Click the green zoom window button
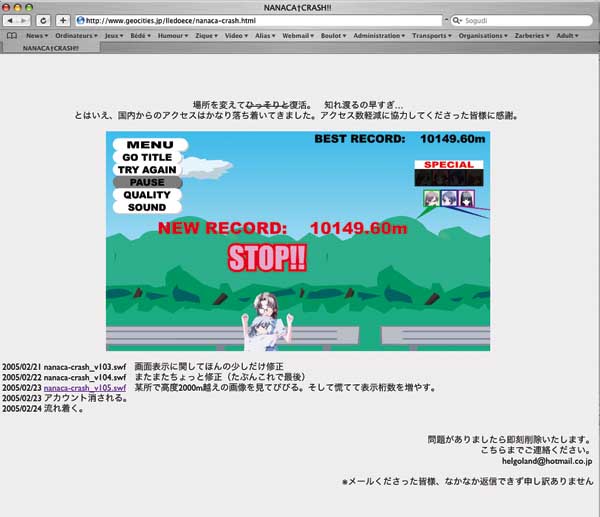The width and height of the screenshot is (600, 517). point(29,7)
